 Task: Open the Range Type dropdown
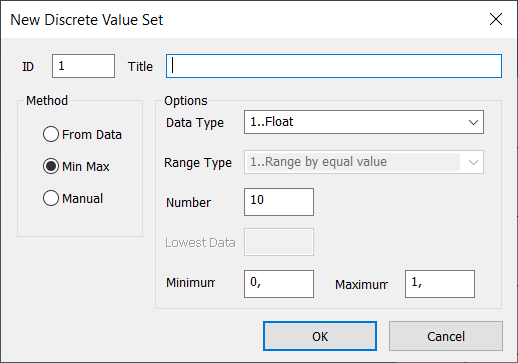tap(364, 162)
